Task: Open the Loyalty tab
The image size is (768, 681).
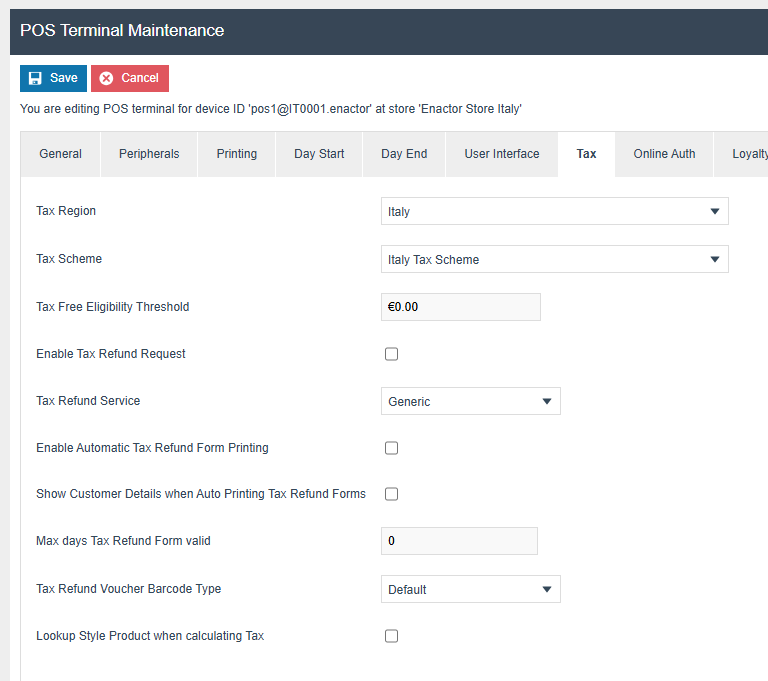Action: (x=748, y=154)
